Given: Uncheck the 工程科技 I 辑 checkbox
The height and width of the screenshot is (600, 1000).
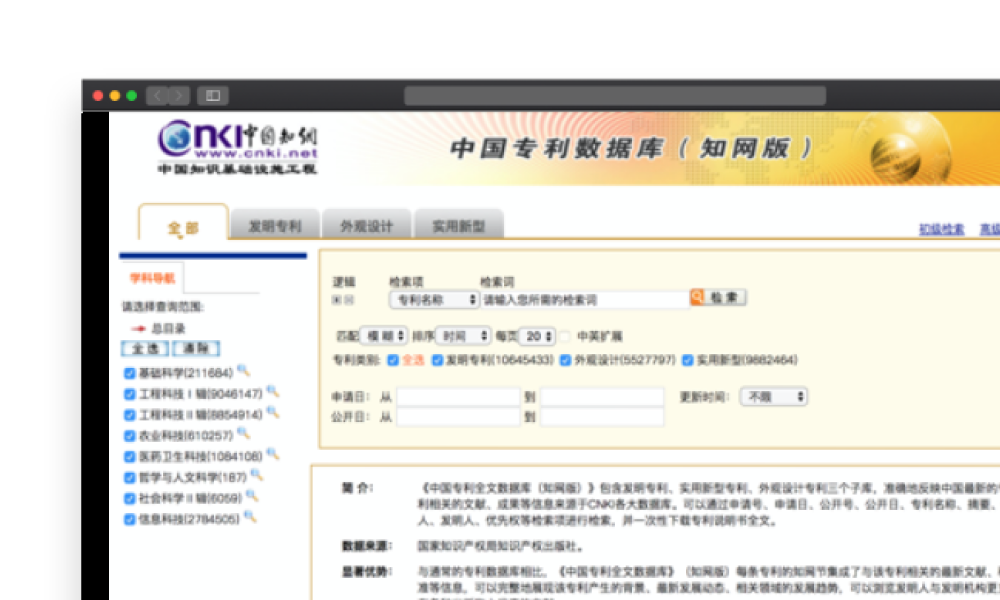Looking at the screenshot, I should pos(129,394).
